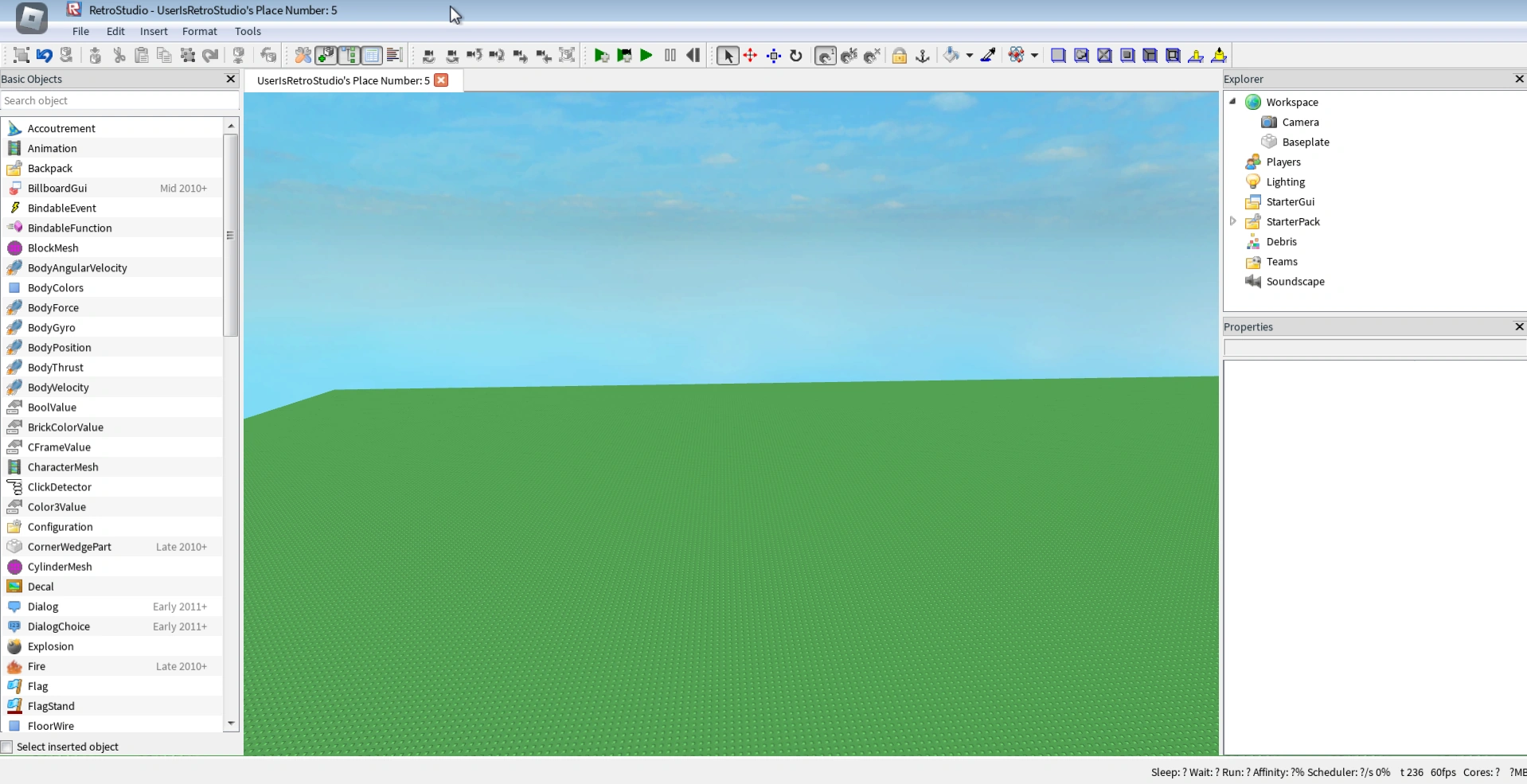Close the Basic Objects panel

(x=231, y=79)
